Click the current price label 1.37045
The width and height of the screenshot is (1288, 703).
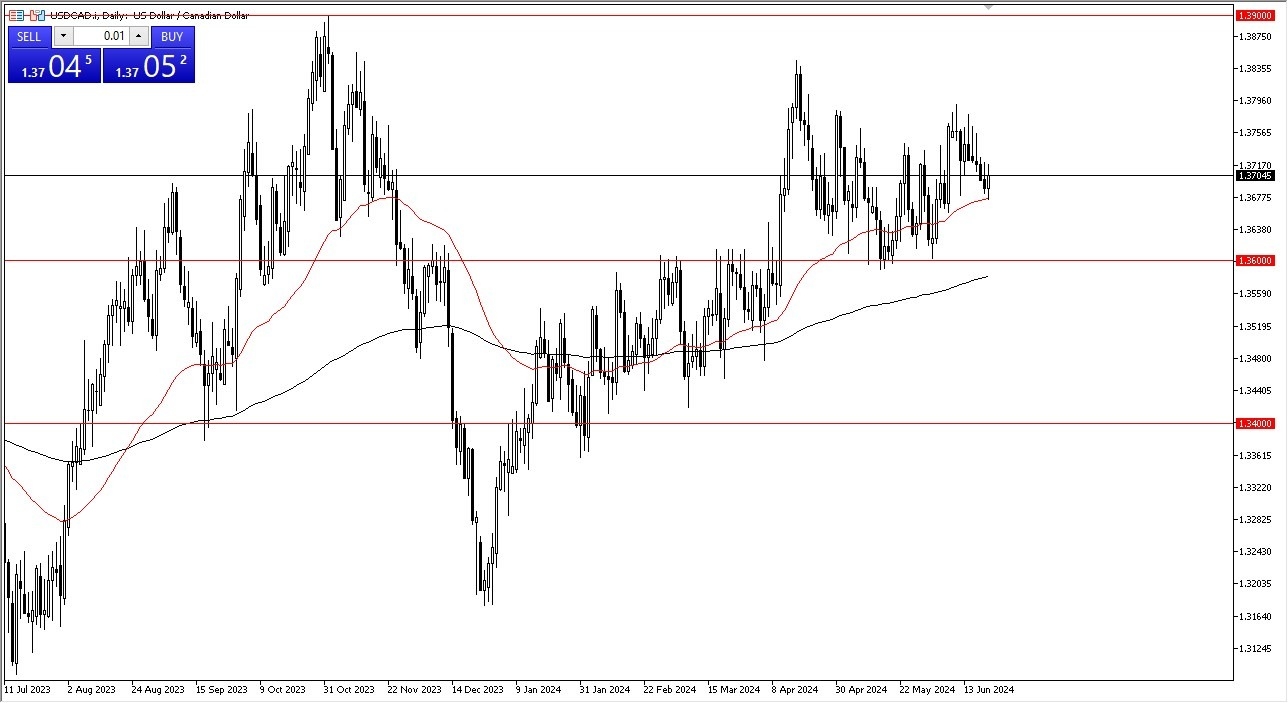click(1254, 175)
